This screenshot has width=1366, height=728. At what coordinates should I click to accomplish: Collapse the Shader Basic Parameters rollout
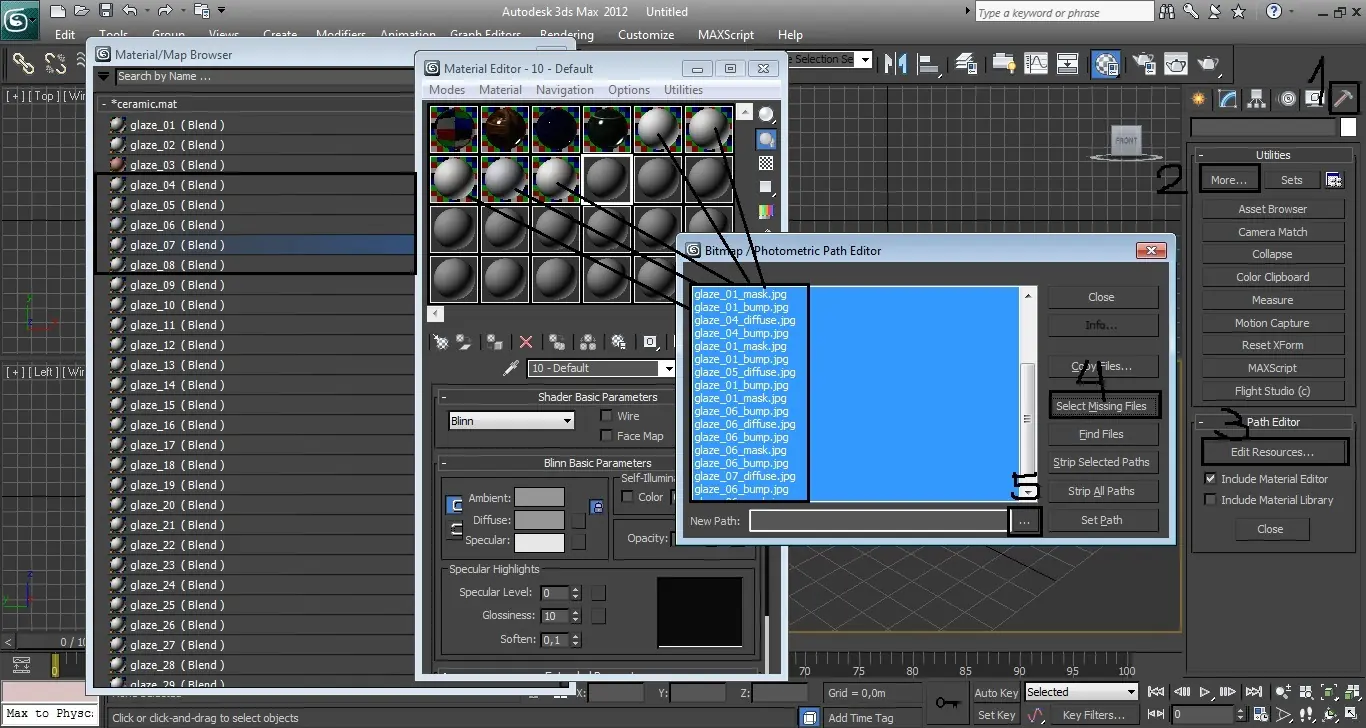445,397
